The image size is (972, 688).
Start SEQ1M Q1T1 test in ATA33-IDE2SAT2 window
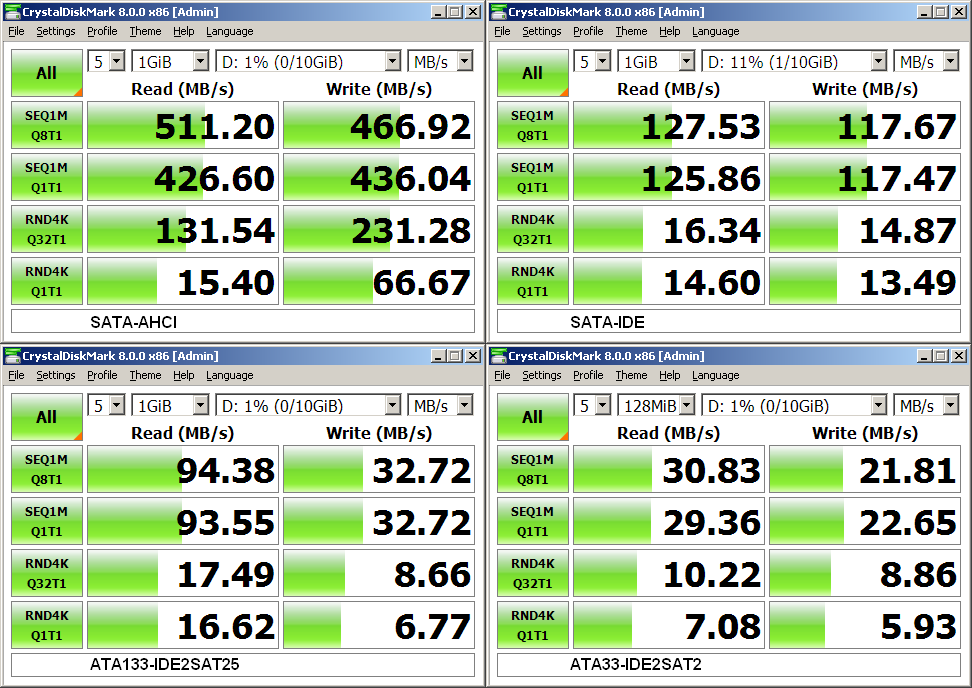click(532, 521)
